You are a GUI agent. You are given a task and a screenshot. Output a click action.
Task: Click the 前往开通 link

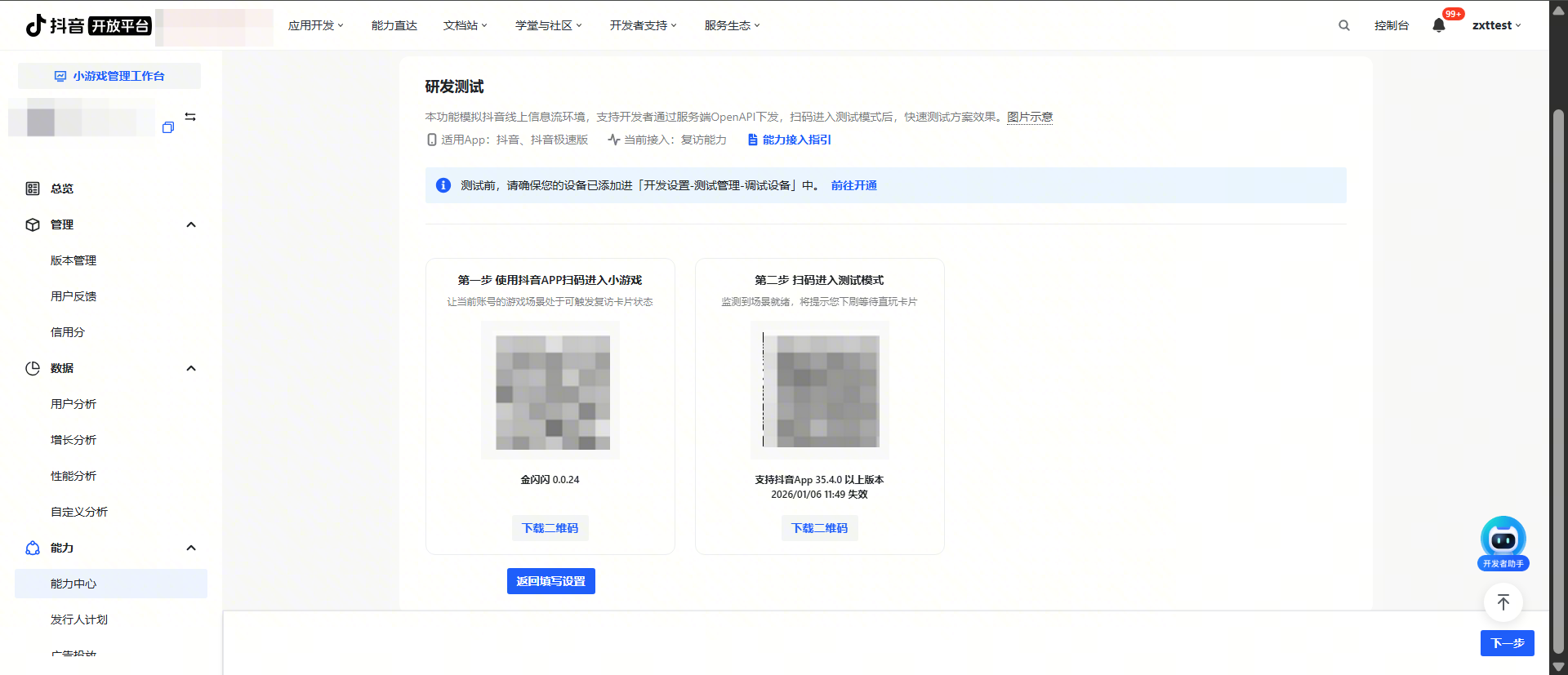click(x=853, y=185)
